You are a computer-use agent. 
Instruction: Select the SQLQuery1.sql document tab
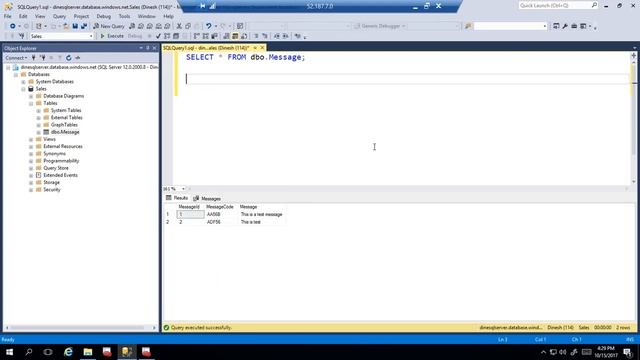tap(206, 48)
